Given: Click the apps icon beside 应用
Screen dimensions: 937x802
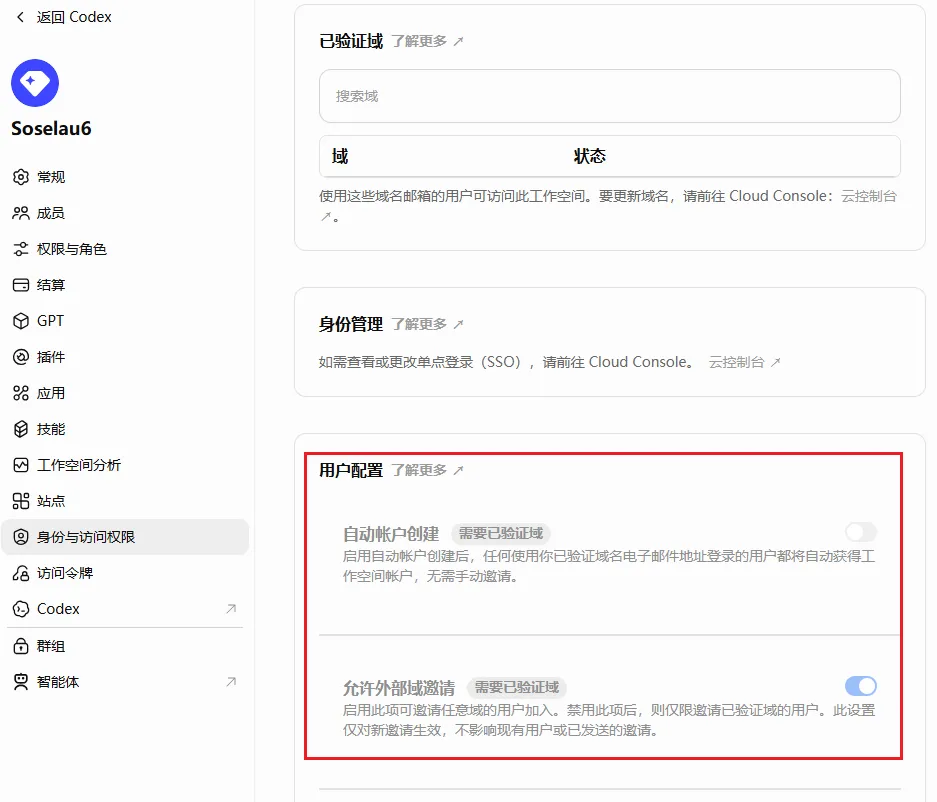Looking at the screenshot, I should click(x=21, y=393).
